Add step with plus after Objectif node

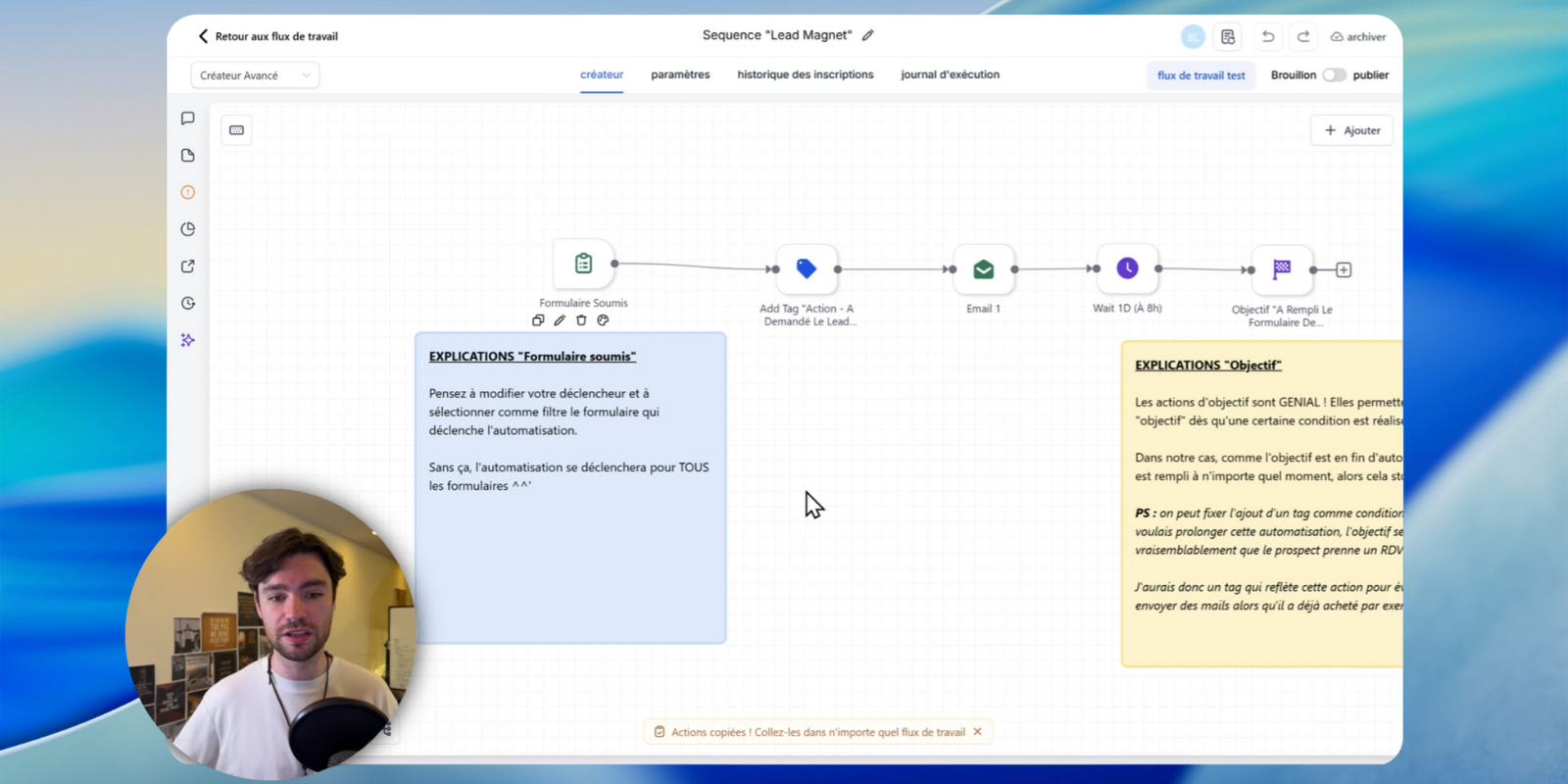(x=1344, y=269)
